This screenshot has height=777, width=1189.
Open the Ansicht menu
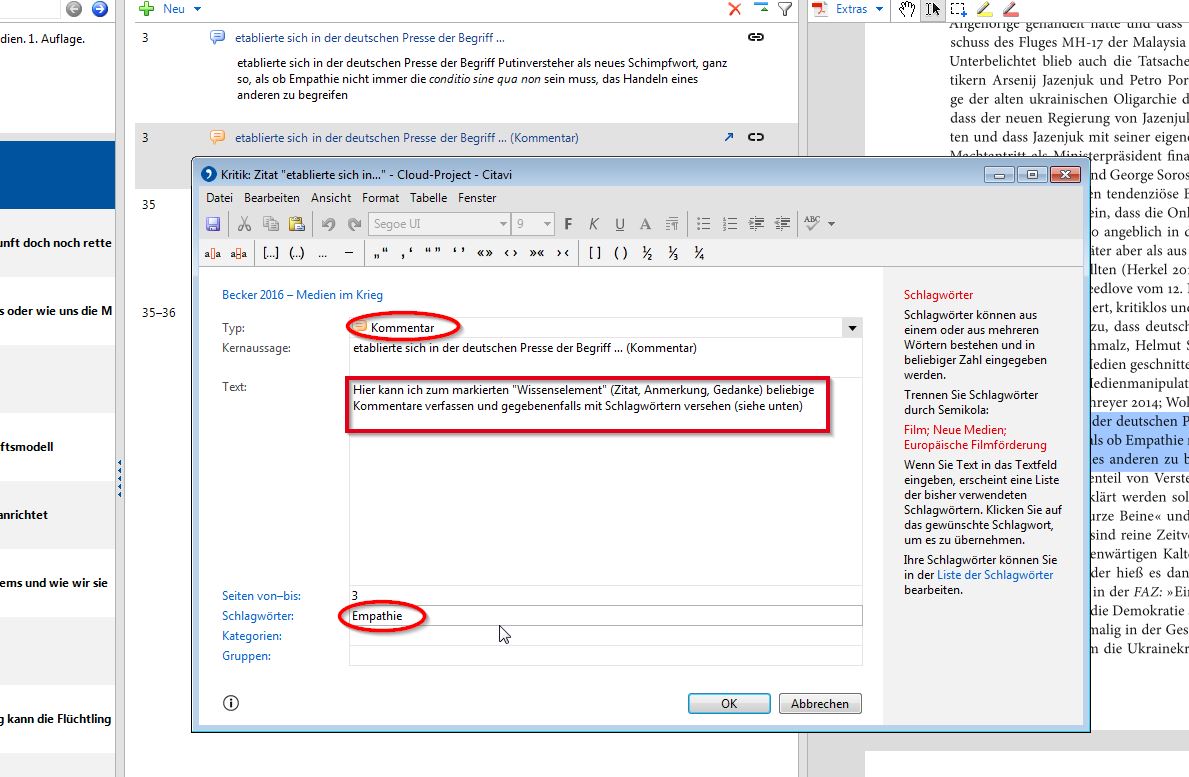click(331, 198)
